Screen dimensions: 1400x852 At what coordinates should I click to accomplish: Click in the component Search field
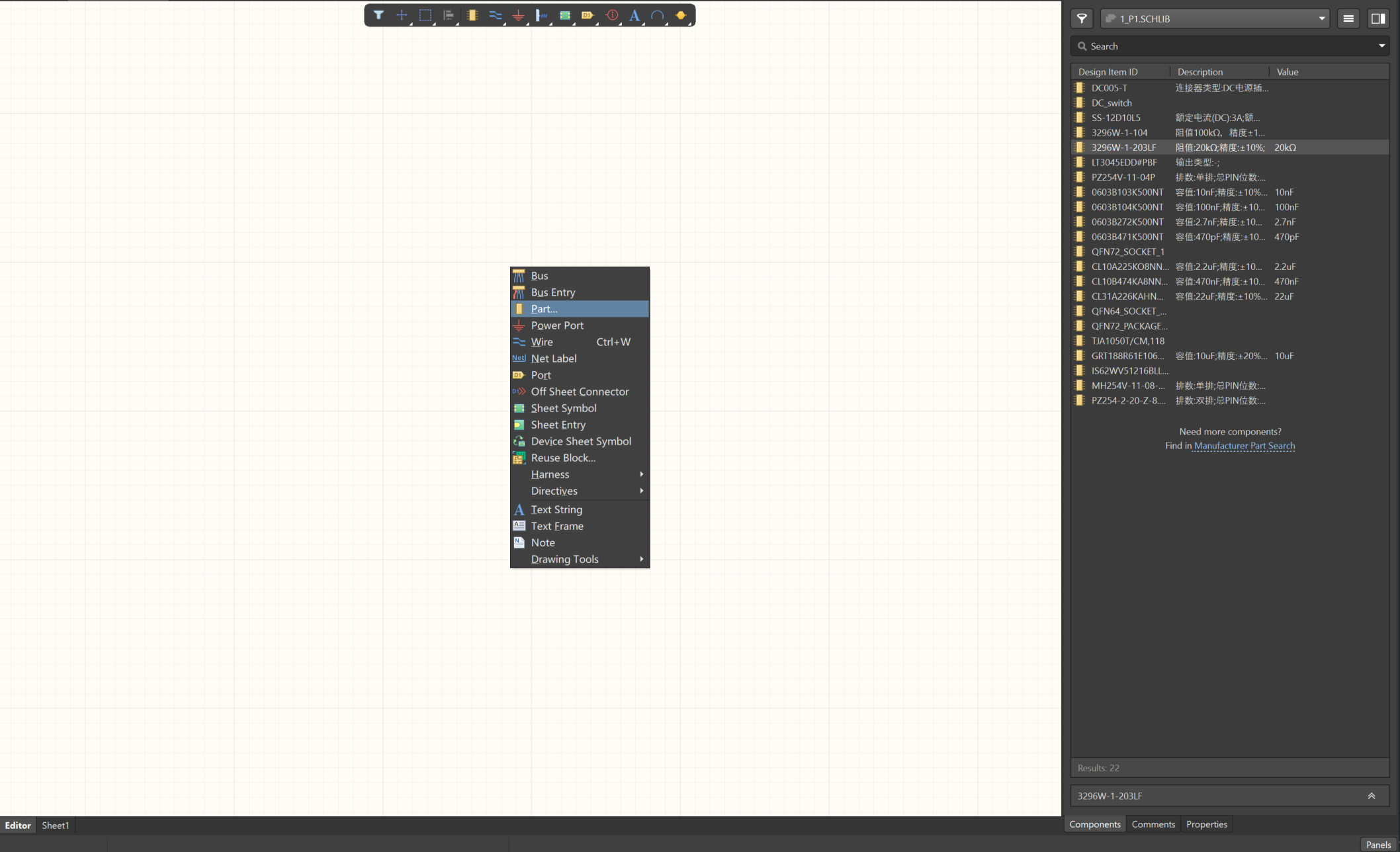point(1224,46)
